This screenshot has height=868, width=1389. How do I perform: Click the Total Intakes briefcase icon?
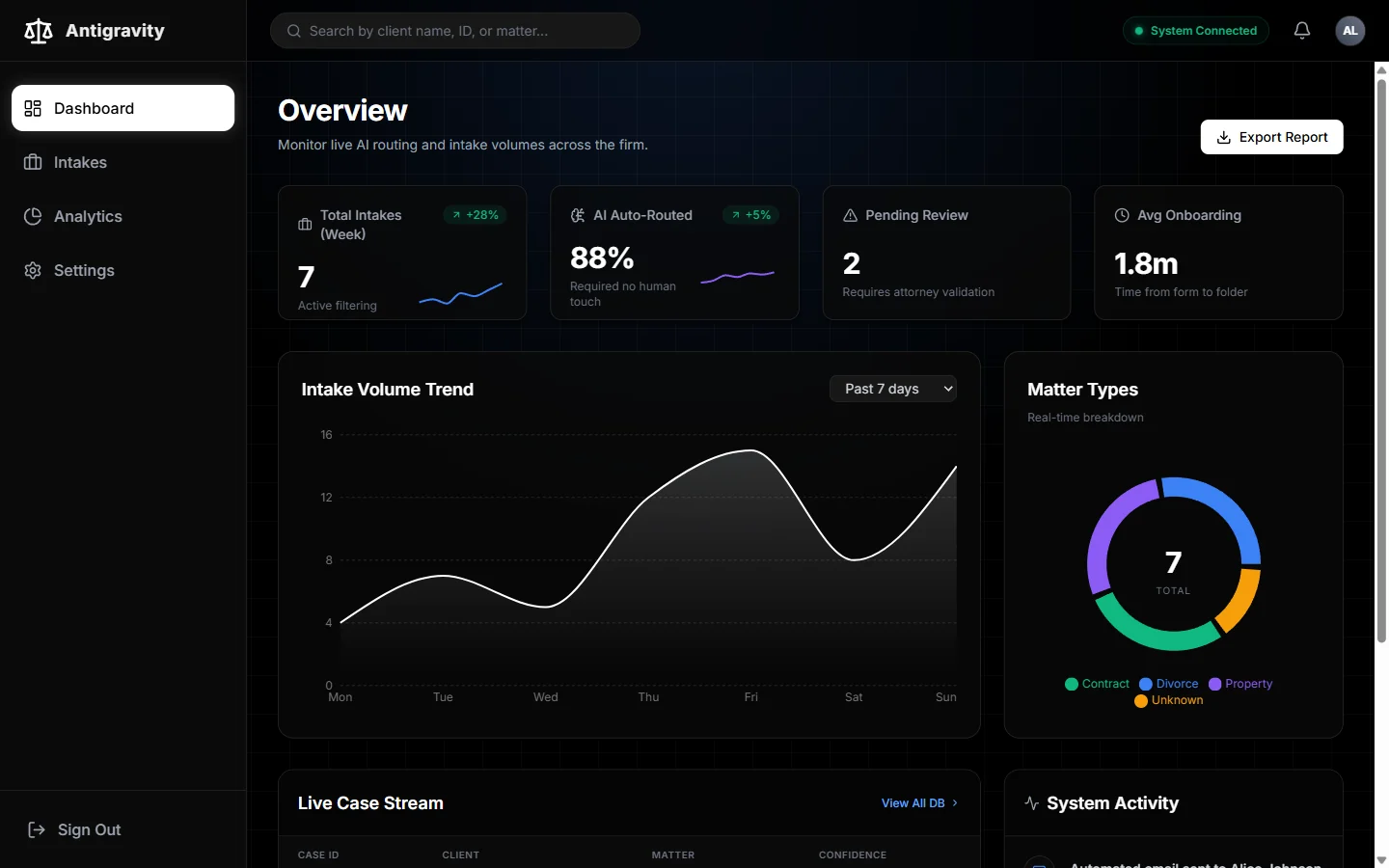(305, 225)
